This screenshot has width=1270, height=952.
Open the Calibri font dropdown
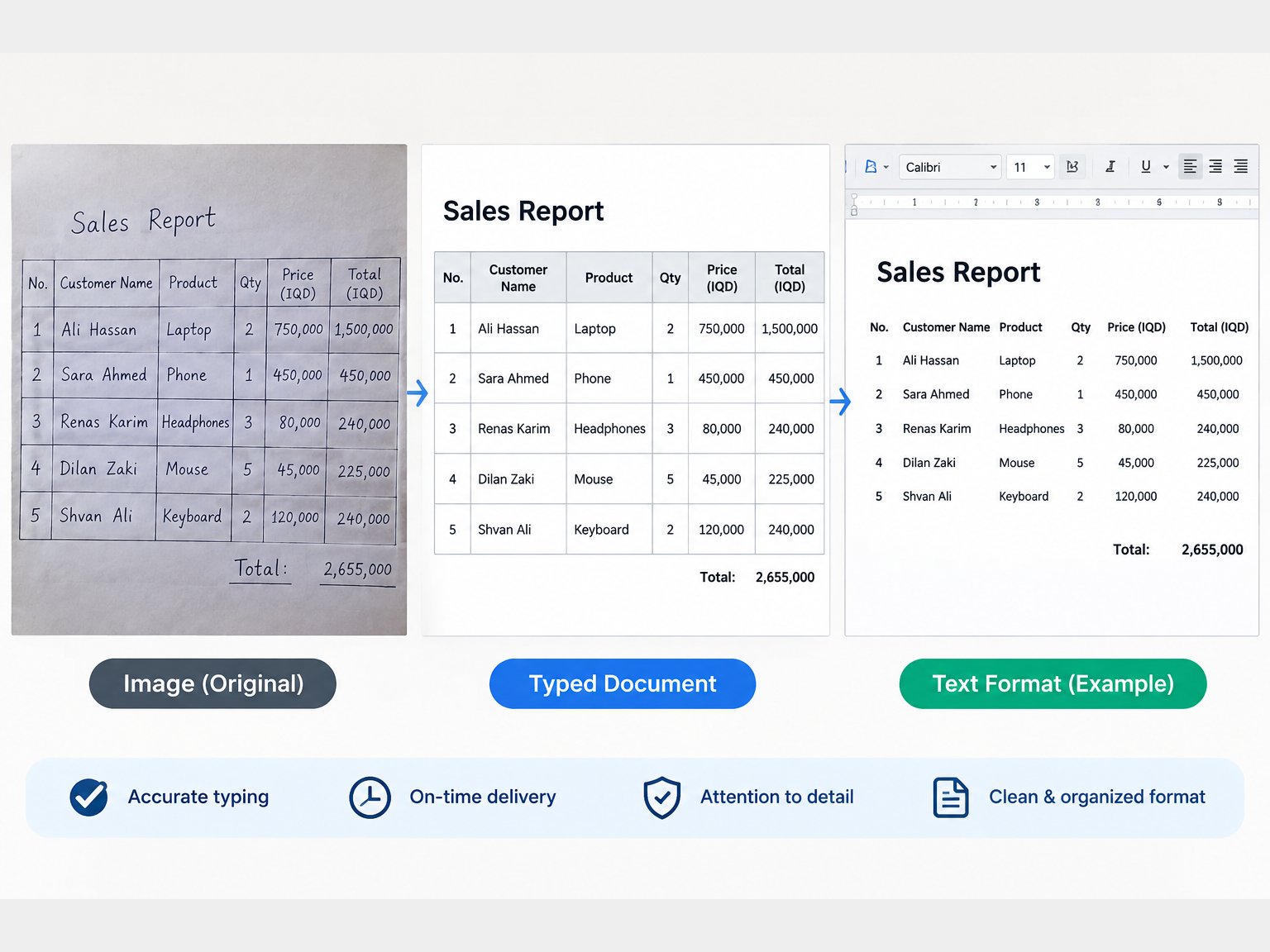[x=950, y=167]
